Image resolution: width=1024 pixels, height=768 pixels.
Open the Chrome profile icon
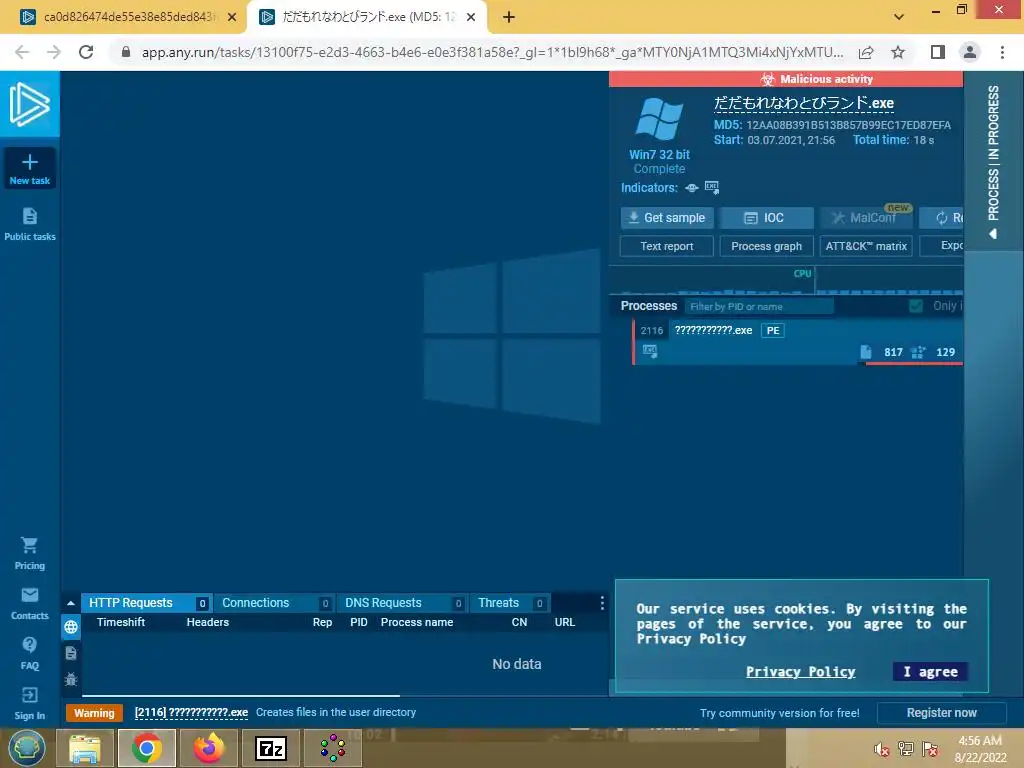970,52
